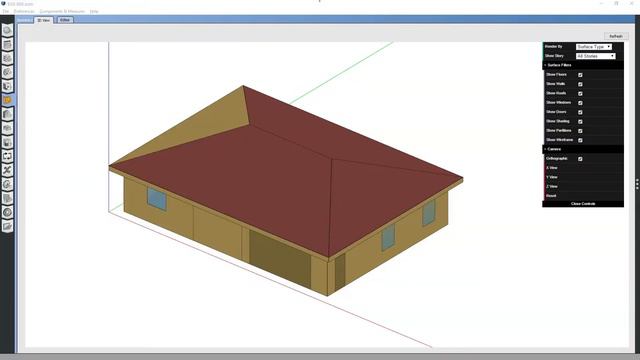Open the Help menu
Viewport: 640px width, 360px height.
click(94, 11)
